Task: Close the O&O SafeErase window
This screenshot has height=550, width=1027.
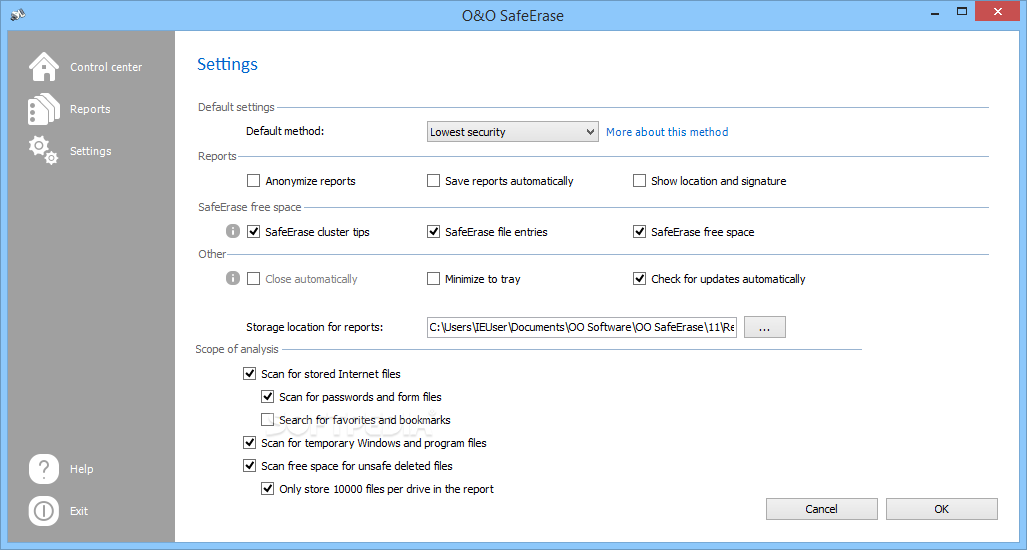Action: [x=999, y=11]
